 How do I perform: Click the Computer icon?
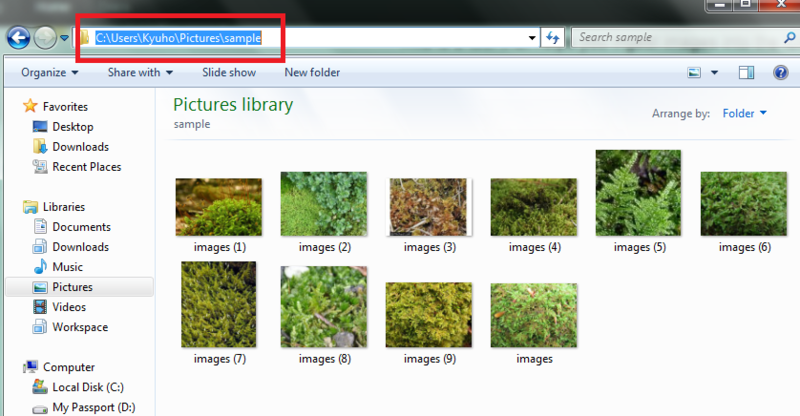[31, 367]
